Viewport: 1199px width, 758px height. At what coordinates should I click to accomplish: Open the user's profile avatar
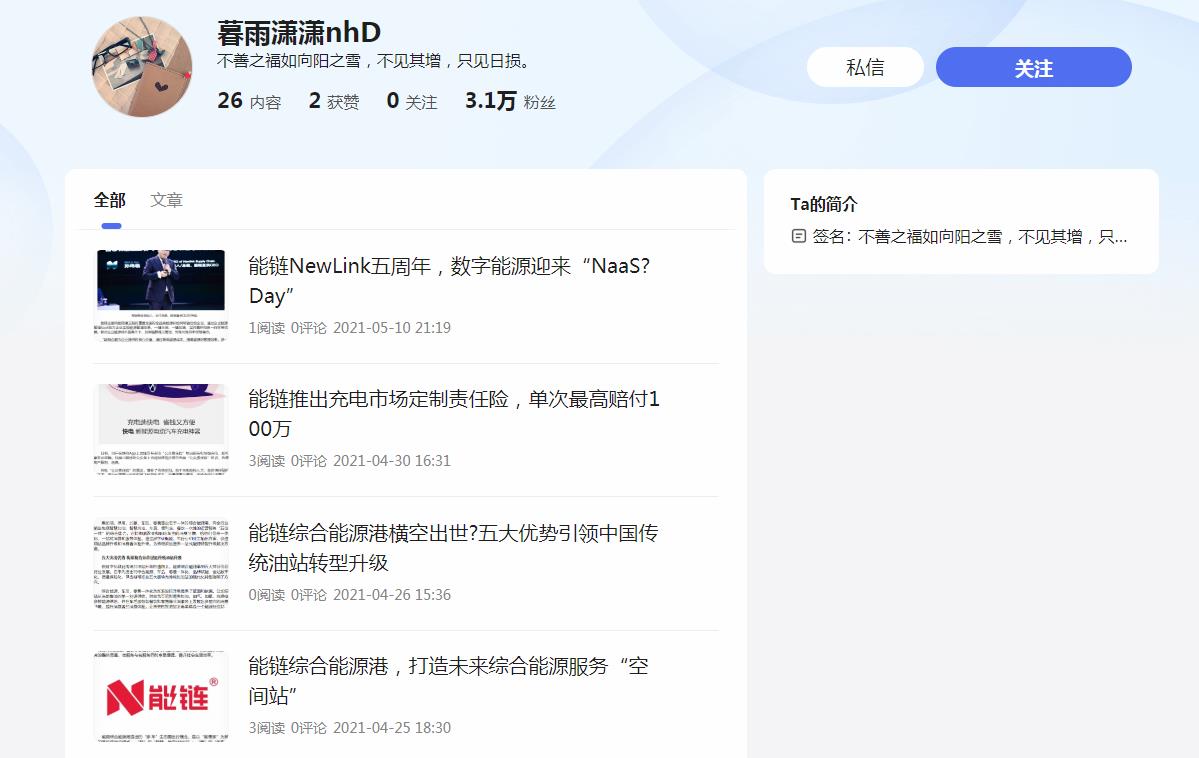tap(142, 67)
